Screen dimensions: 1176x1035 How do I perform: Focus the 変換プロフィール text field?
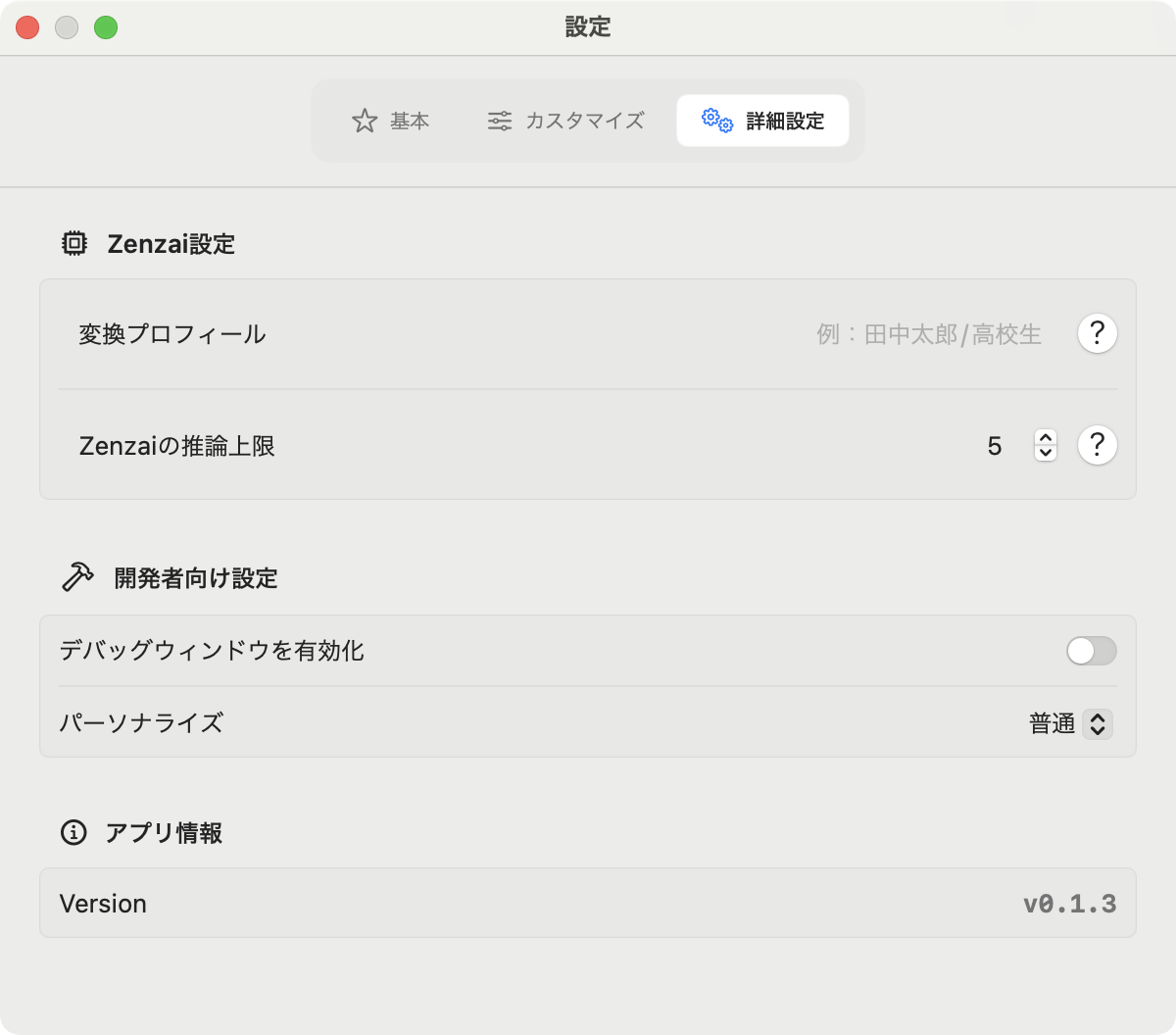point(928,334)
